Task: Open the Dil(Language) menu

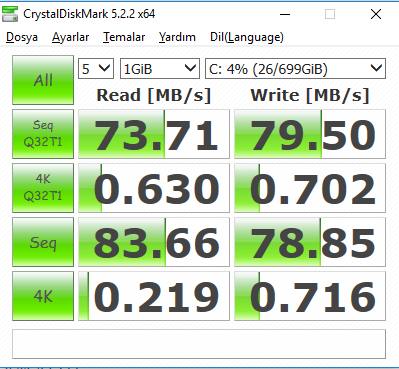Action: tap(247, 37)
